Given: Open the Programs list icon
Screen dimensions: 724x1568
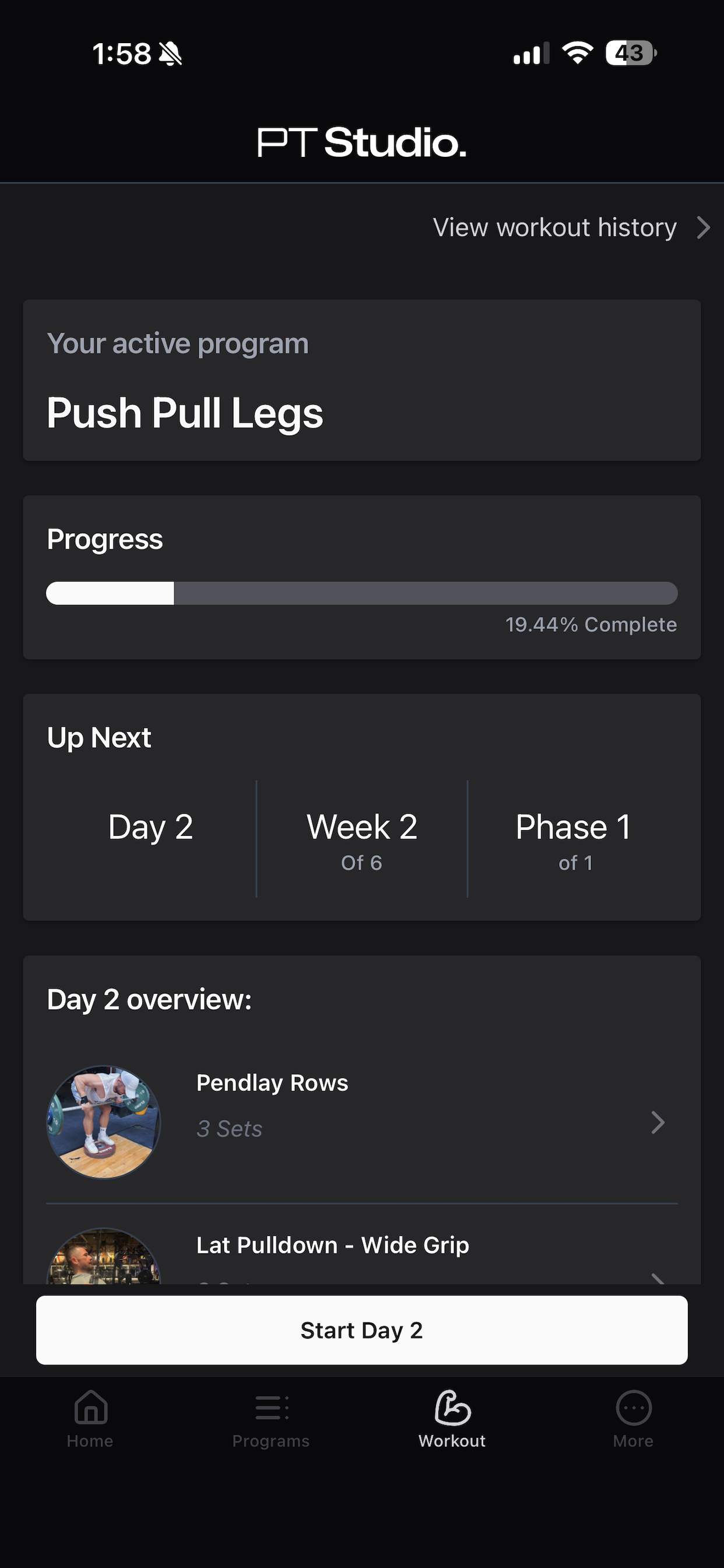Looking at the screenshot, I should tap(271, 1408).
